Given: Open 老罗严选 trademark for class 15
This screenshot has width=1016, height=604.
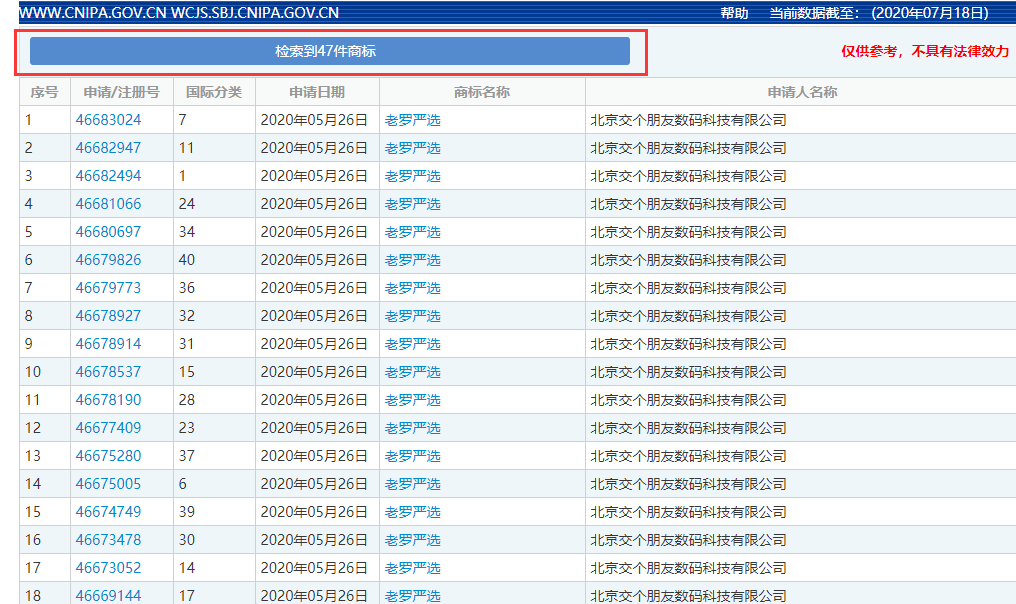Looking at the screenshot, I should 413,372.
